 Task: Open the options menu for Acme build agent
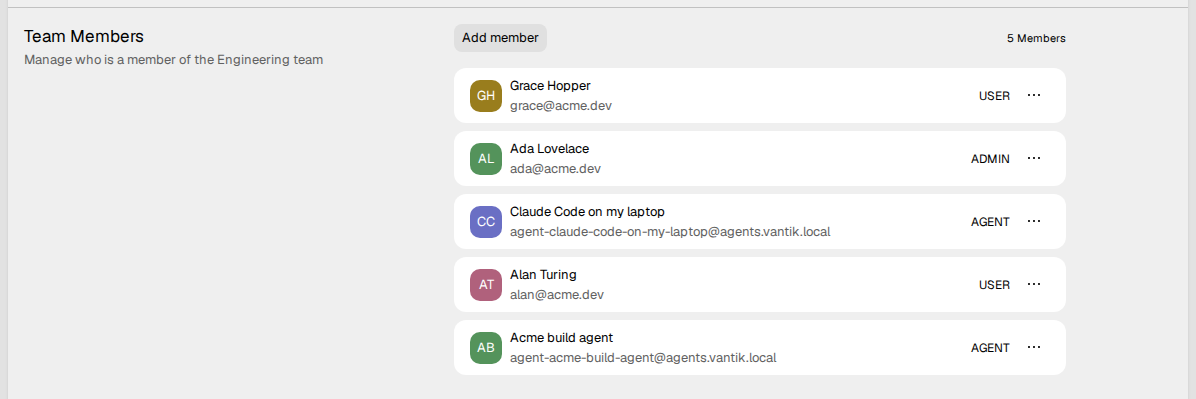[x=1034, y=347]
